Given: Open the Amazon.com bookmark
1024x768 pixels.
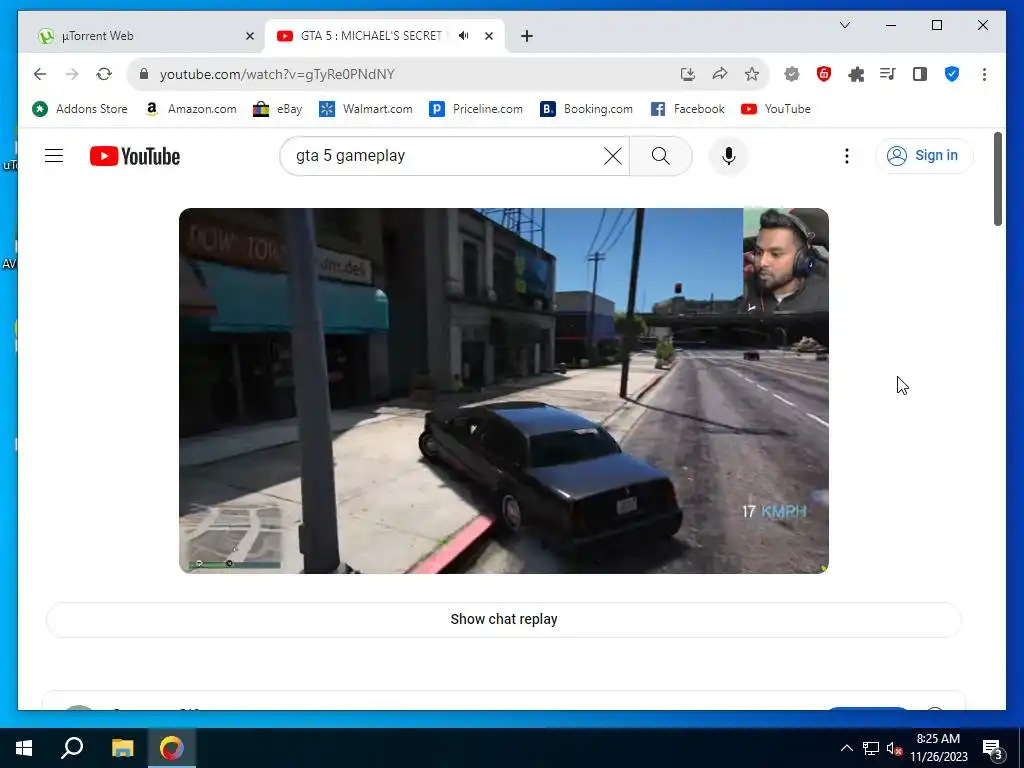Looking at the screenshot, I should (x=191, y=109).
